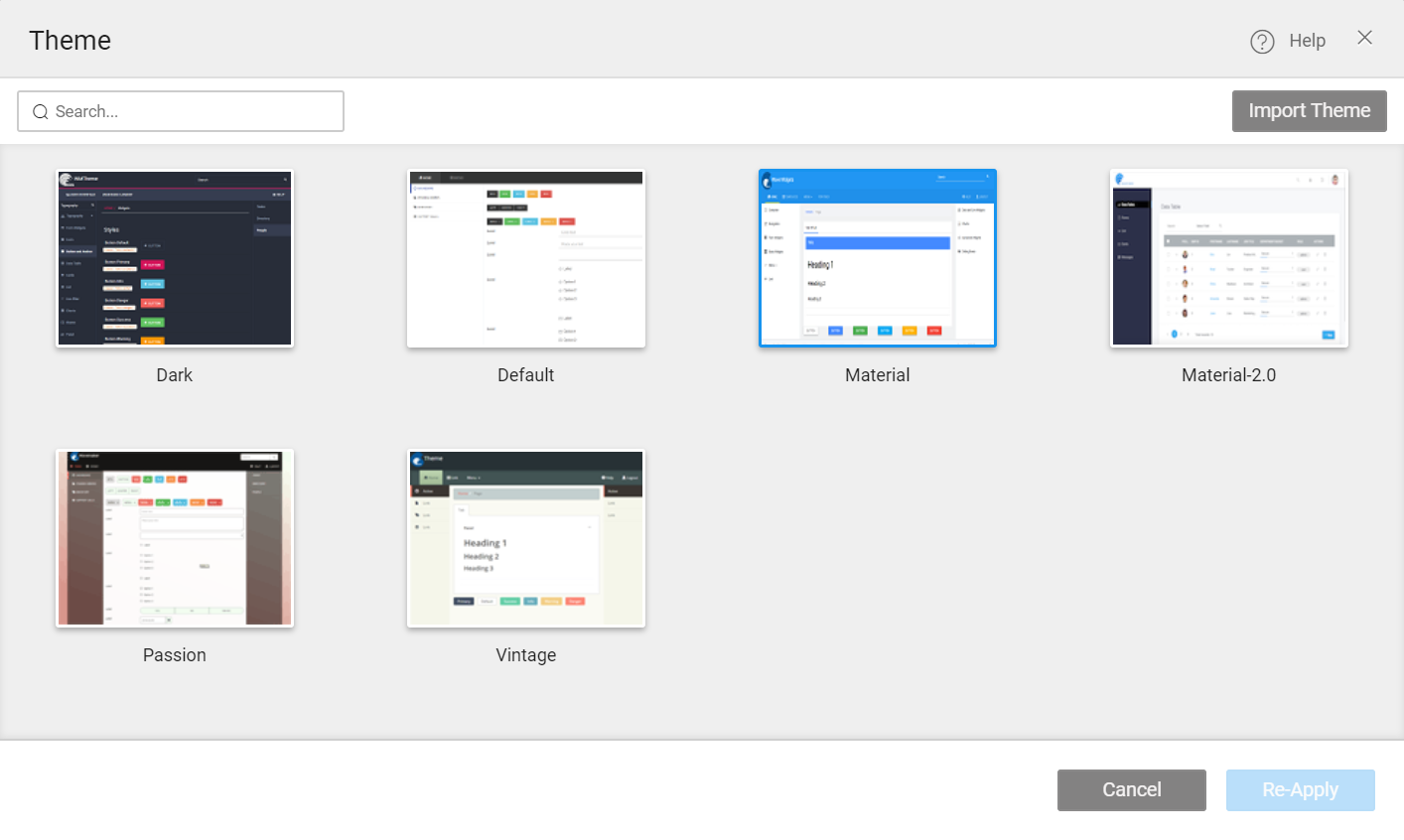The image size is (1404, 840).
Task: Click the Dark theme name label
Action: click(x=174, y=374)
